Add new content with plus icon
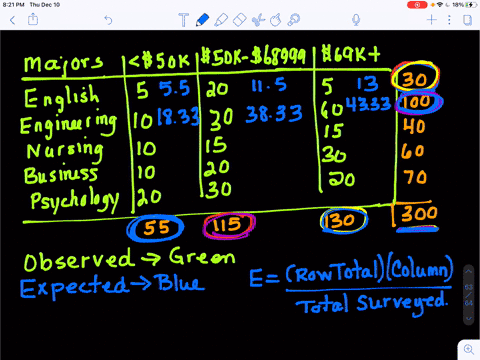The image size is (480, 360). [432, 20]
